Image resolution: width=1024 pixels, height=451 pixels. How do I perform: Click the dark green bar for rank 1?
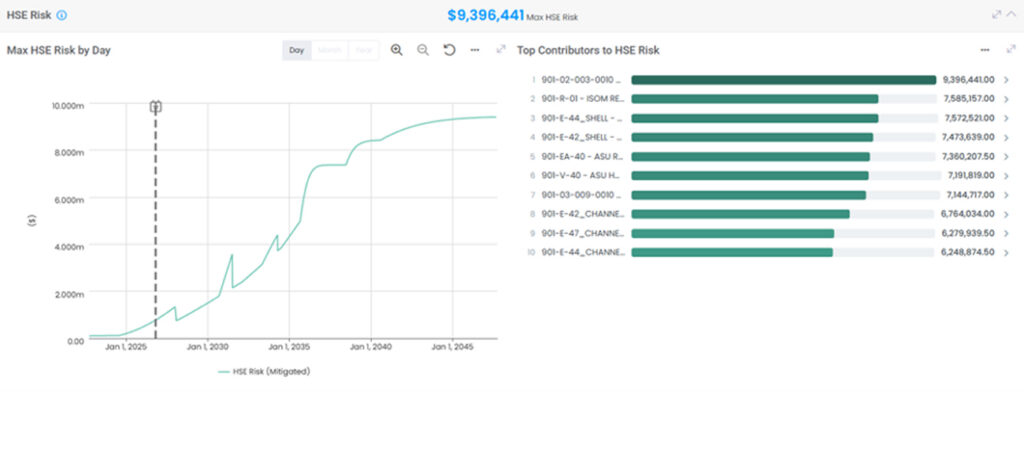(784, 80)
